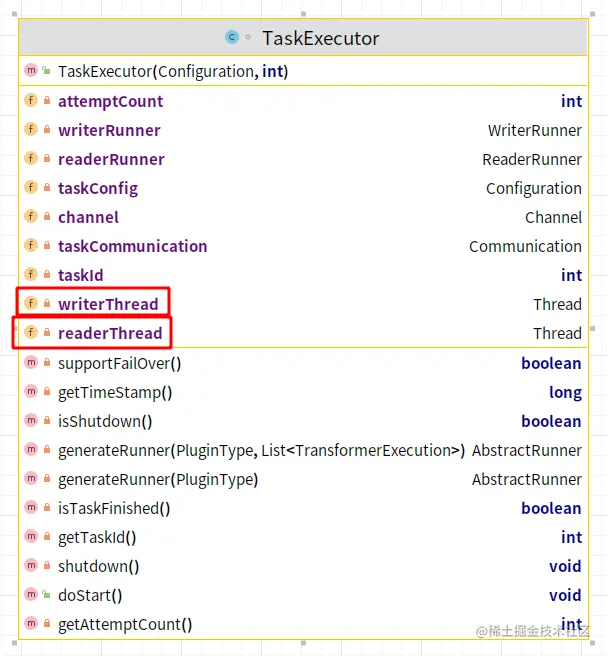Select the TaskExecutor class title text
608x656 pixels.
[321, 38]
